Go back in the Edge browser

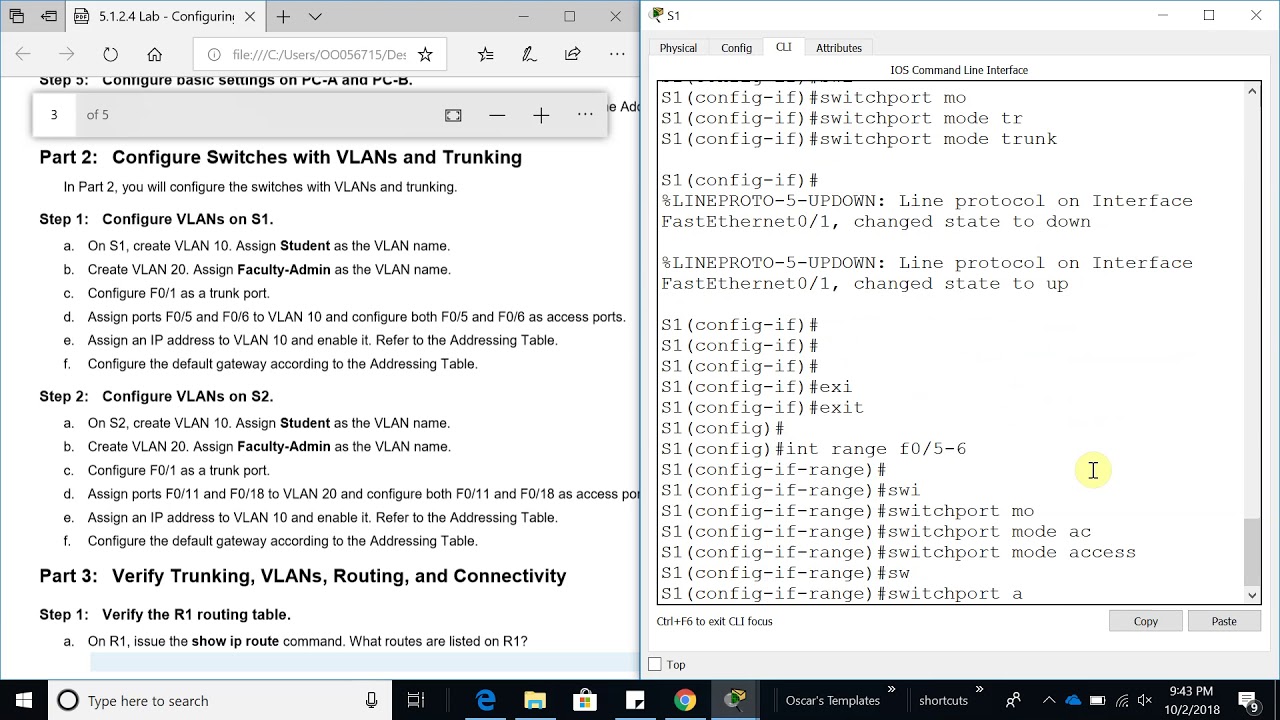pyautogui.click(x=23, y=55)
